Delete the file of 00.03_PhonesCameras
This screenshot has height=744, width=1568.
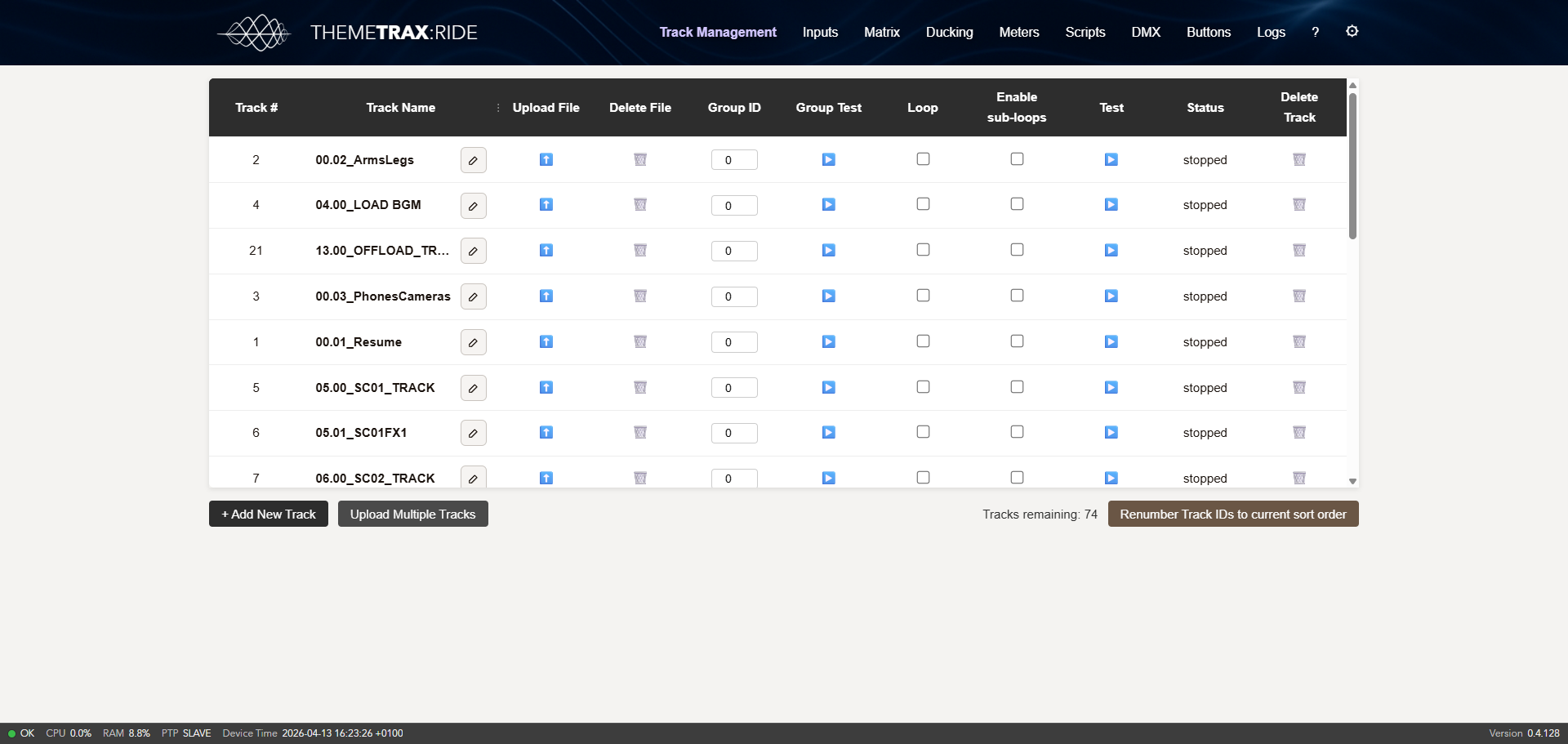pyautogui.click(x=640, y=296)
